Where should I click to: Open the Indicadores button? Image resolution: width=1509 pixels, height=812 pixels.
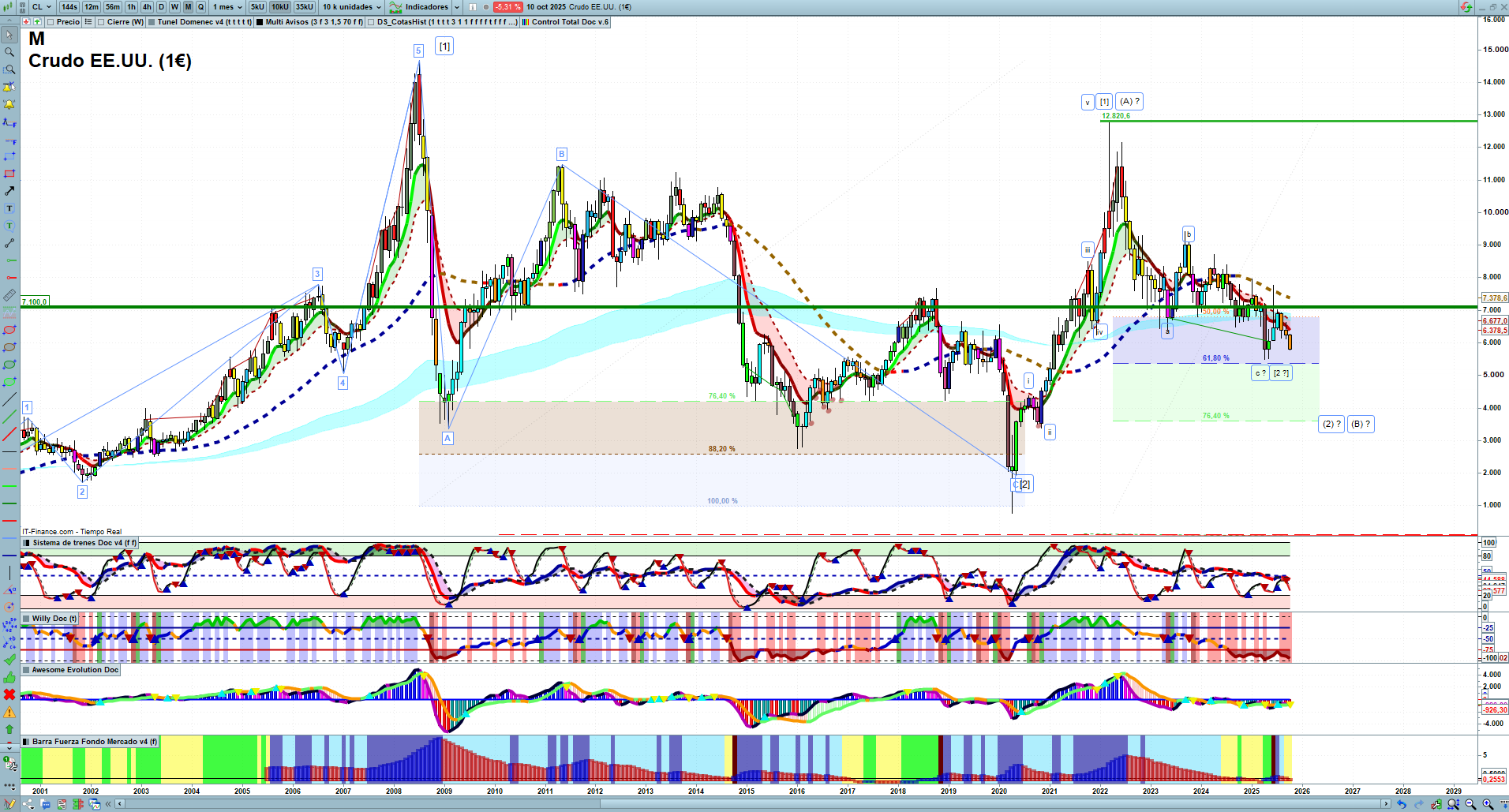(419, 7)
